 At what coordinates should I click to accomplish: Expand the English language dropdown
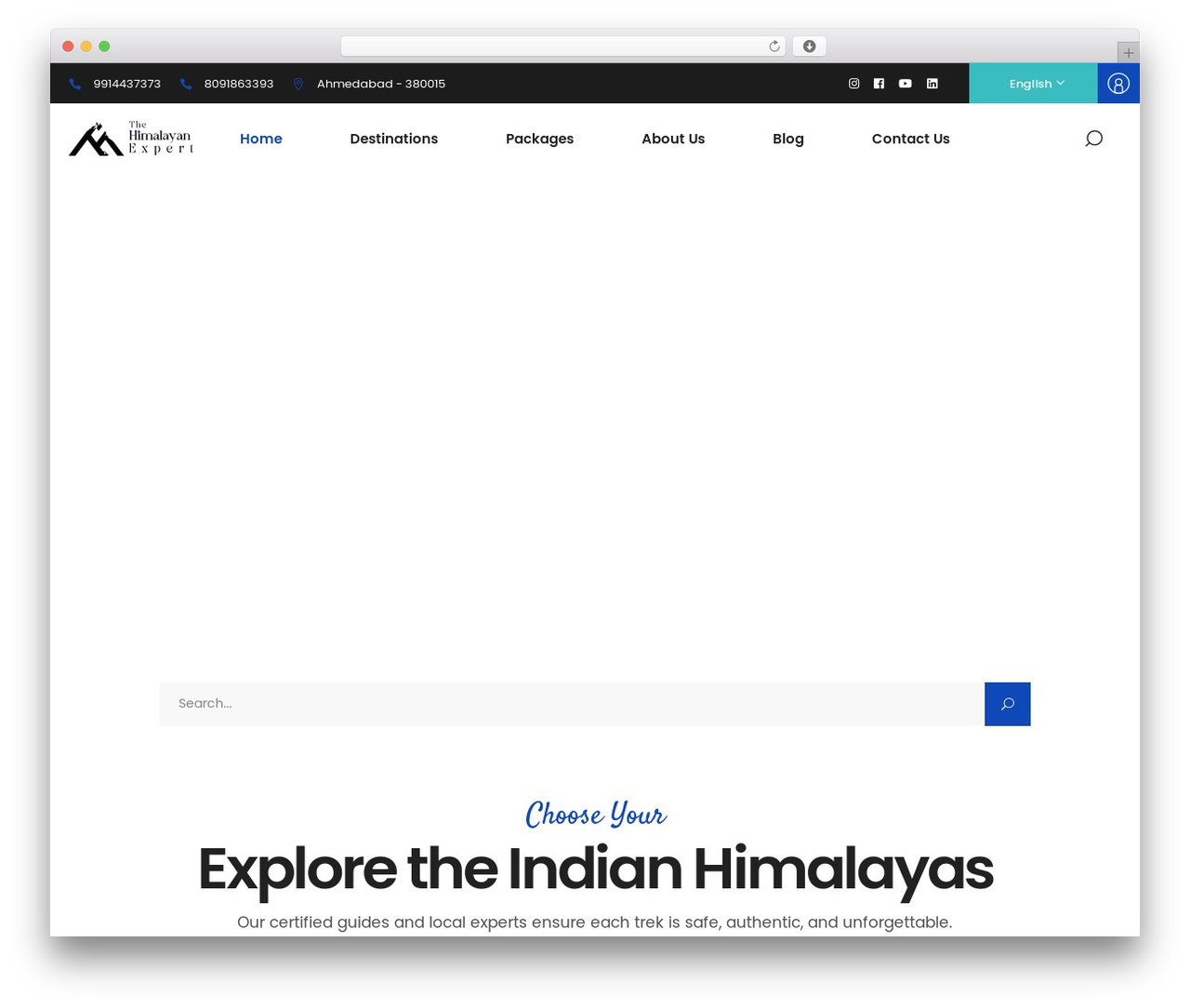point(1034,84)
